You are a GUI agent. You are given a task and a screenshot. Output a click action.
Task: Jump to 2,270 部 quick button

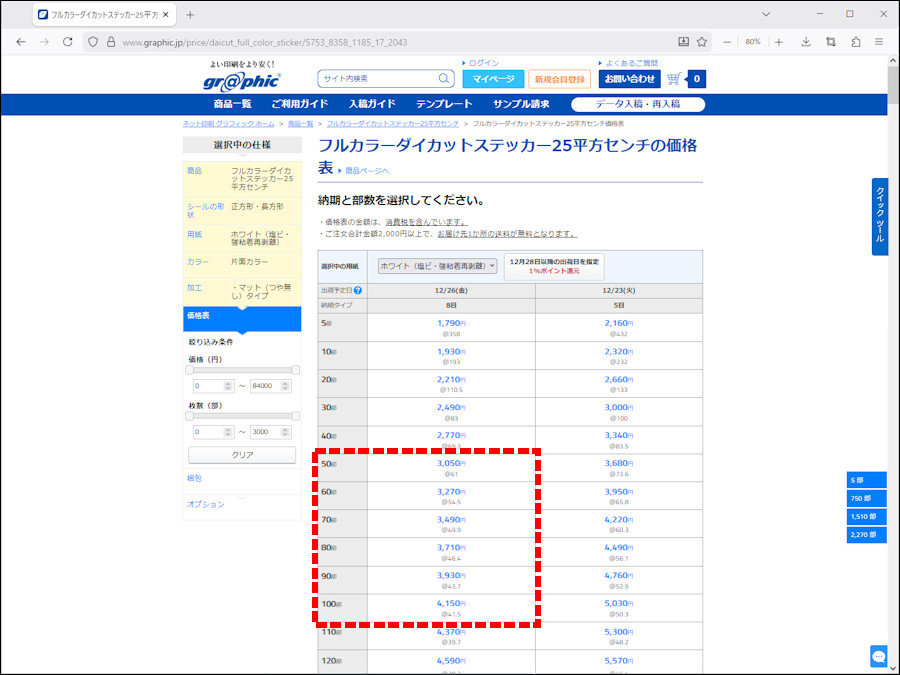coord(866,535)
